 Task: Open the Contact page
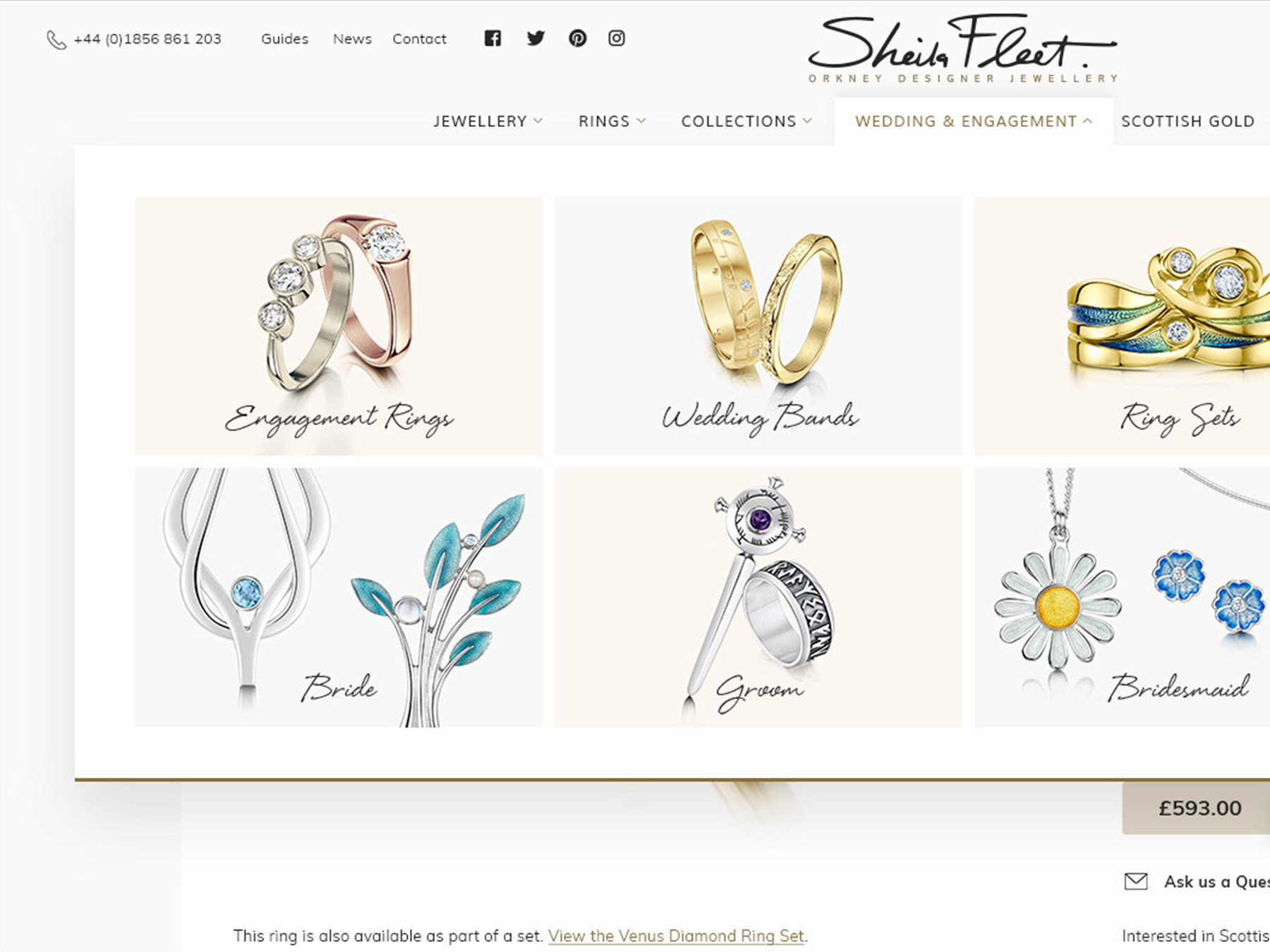(419, 39)
